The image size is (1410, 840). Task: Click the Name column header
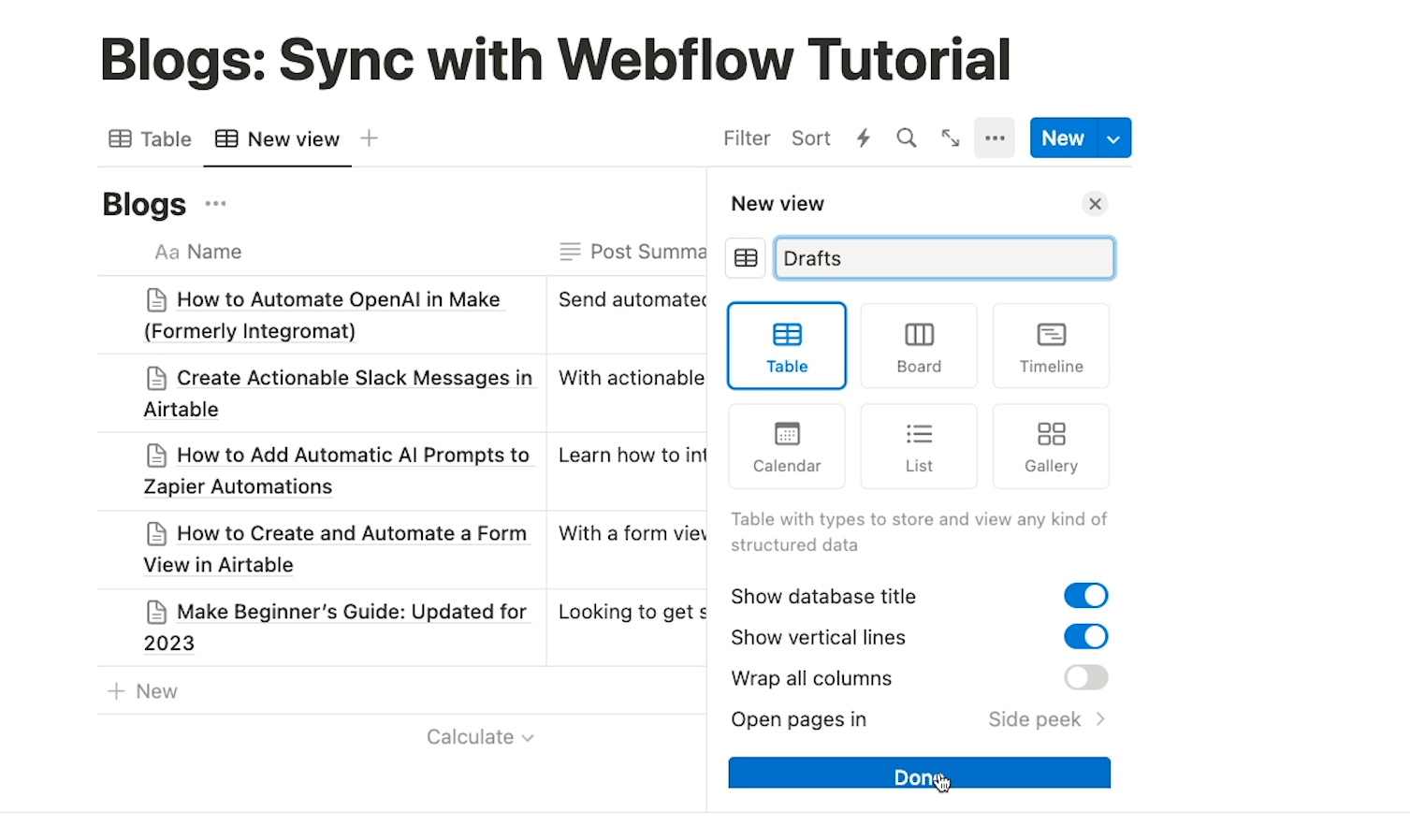tap(198, 252)
